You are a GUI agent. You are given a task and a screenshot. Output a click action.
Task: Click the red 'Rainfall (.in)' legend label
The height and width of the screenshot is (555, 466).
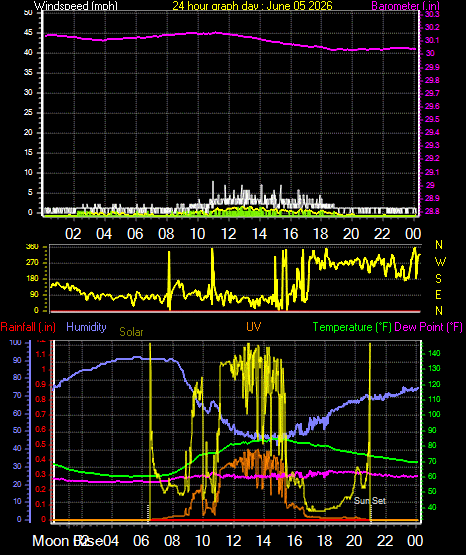[28, 327]
